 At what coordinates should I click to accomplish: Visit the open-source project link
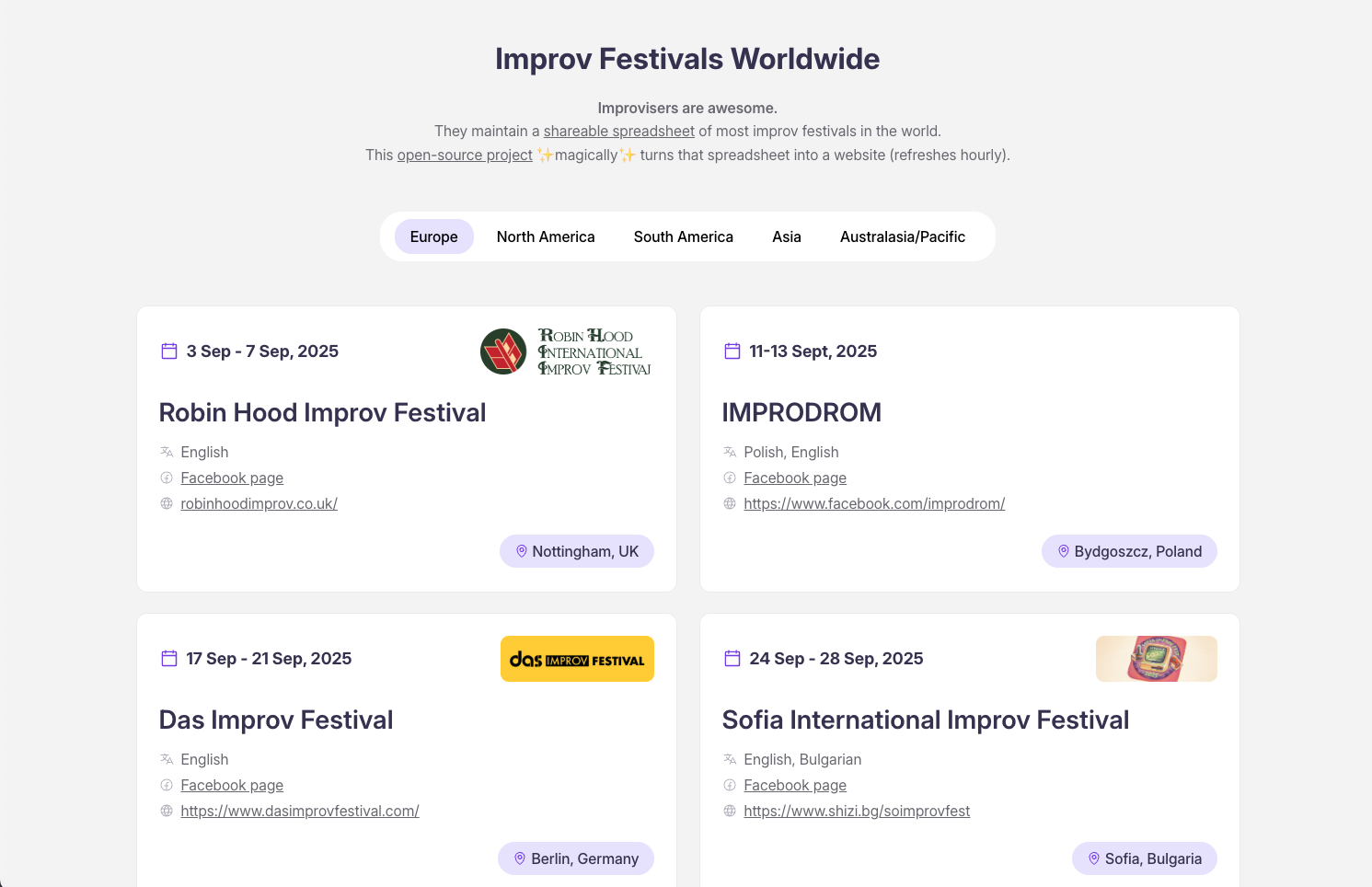465,155
